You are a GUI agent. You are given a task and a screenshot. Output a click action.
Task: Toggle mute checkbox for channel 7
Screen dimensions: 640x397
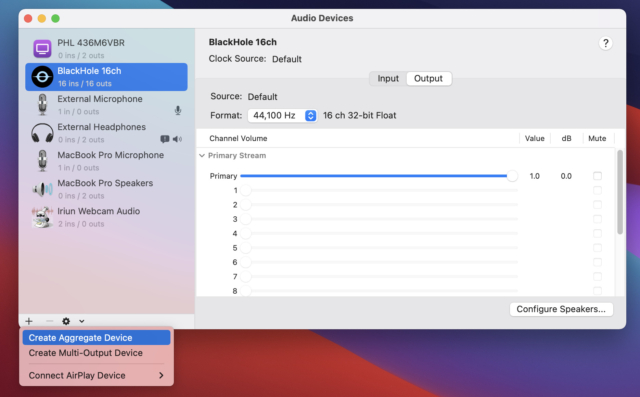[597, 276]
